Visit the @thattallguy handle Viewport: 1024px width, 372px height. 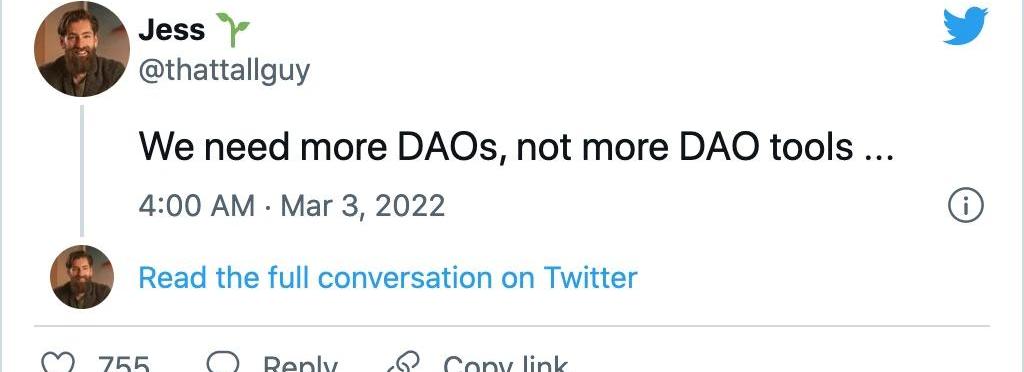point(224,70)
